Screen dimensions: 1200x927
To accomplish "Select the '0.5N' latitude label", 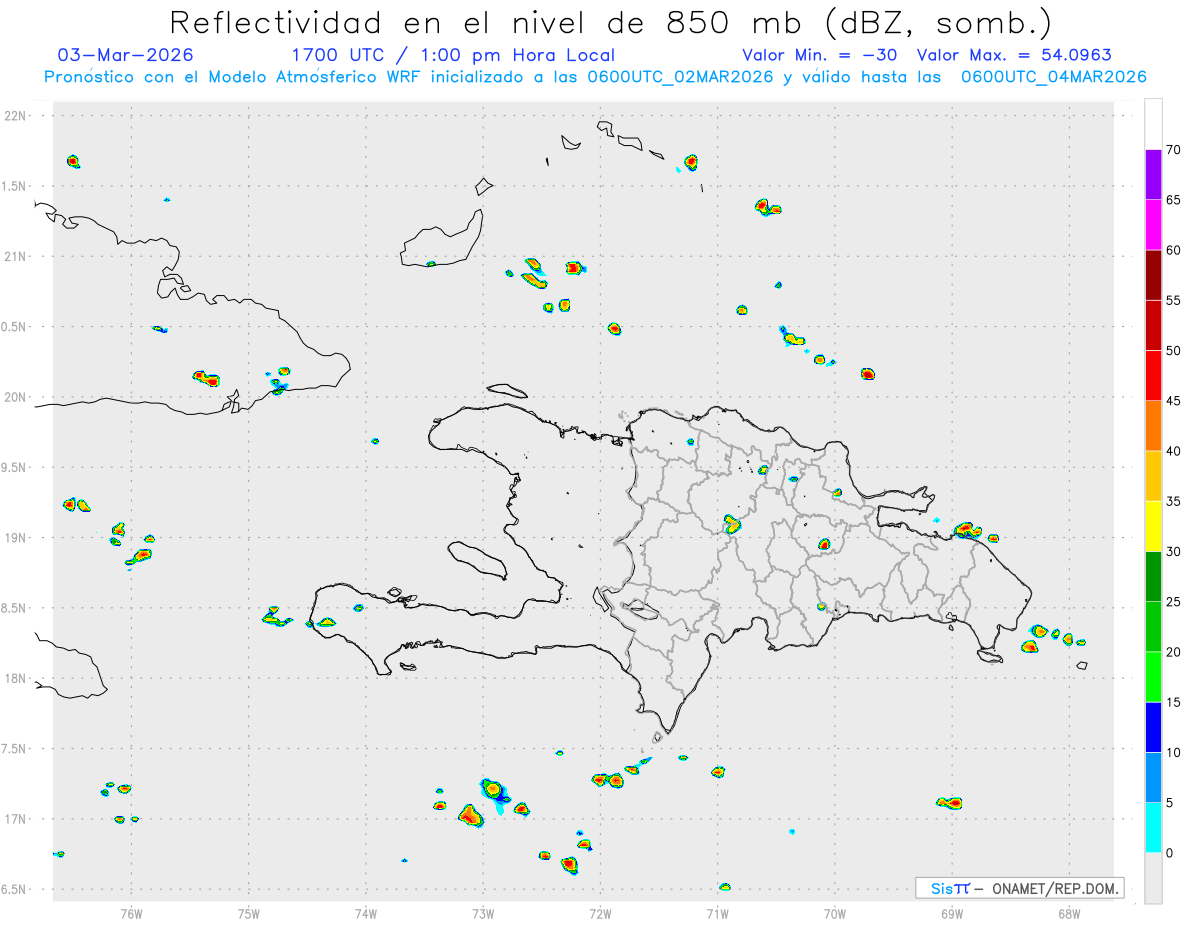I will (x=15, y=327).
